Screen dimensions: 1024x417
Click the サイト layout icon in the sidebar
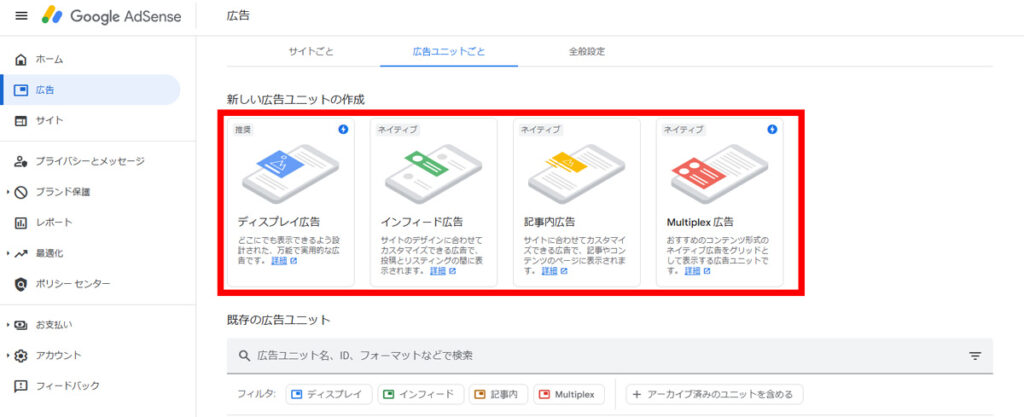[21, 121]
